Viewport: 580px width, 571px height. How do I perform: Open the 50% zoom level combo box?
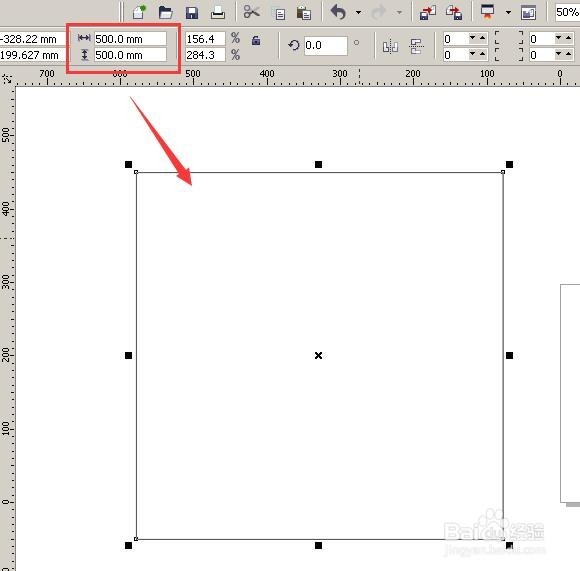coord(567,12)
